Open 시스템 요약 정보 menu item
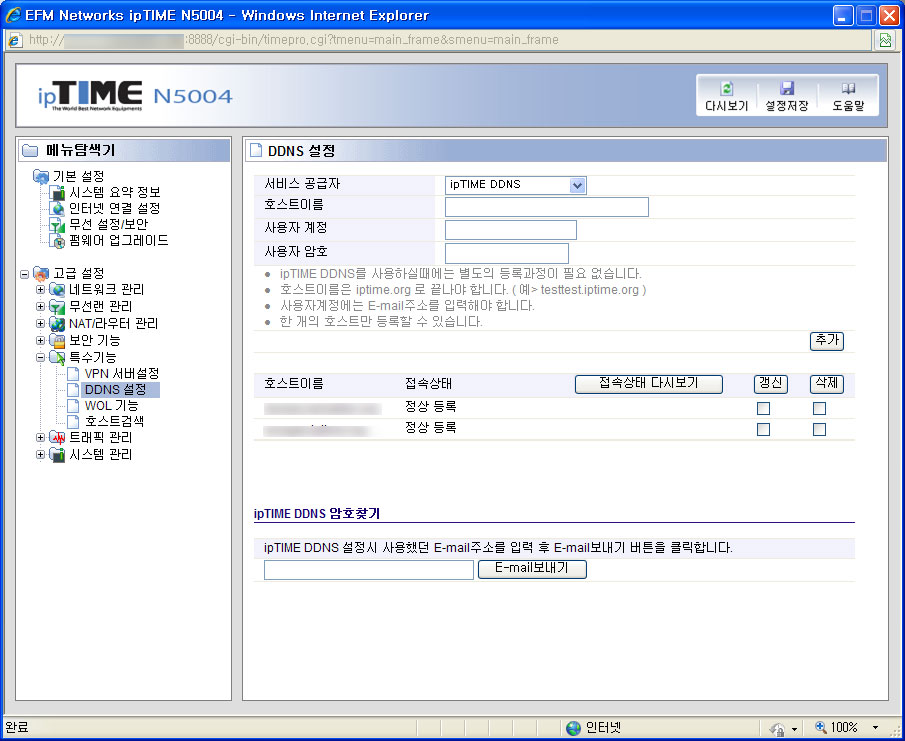905x741 pixels. click(115, 192)
